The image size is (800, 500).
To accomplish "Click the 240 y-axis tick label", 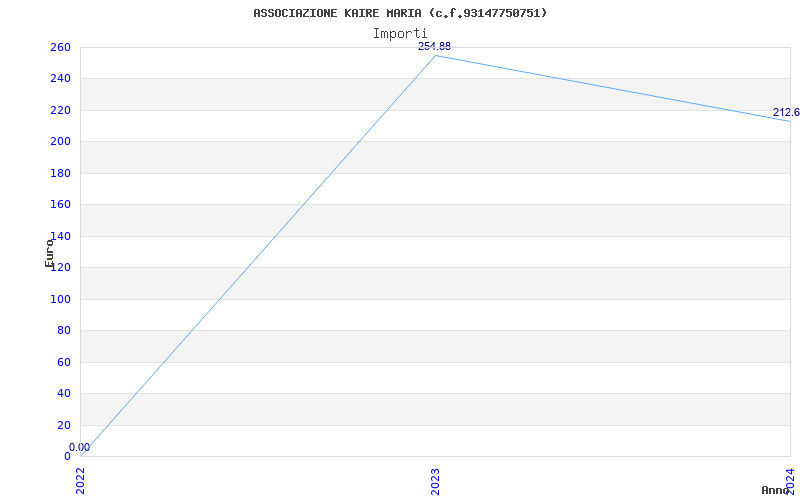I will point(60,79).
